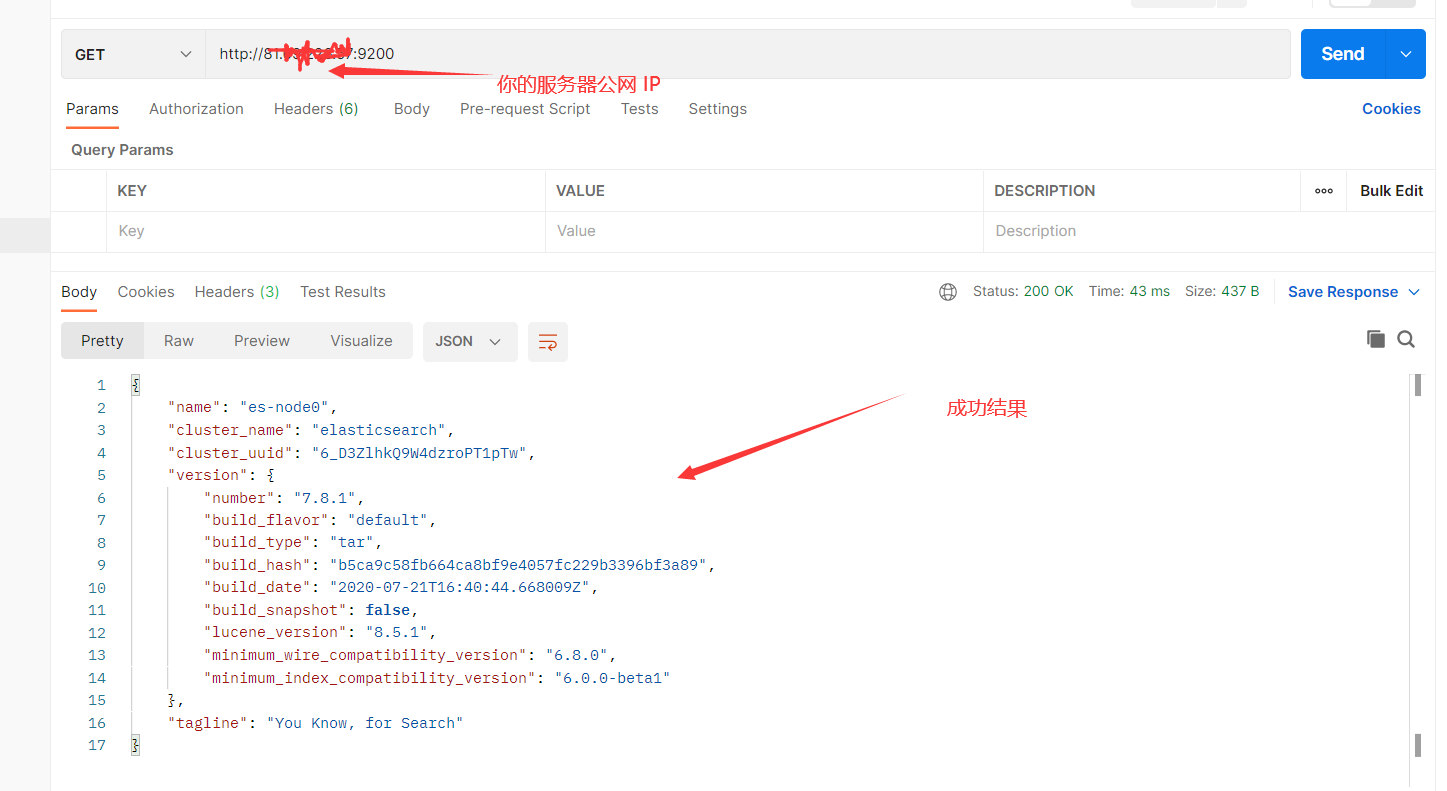Click the "elasticsearch" cluster_name value
This screenshot has height=791, width=1447.
click(x=379, y=430)
